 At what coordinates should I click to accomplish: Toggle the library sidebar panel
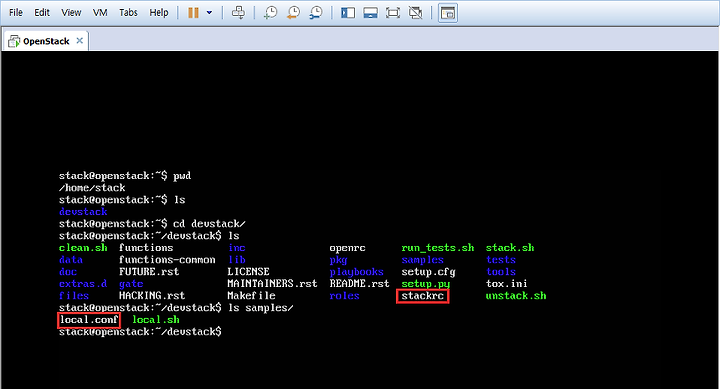point(348,13)
